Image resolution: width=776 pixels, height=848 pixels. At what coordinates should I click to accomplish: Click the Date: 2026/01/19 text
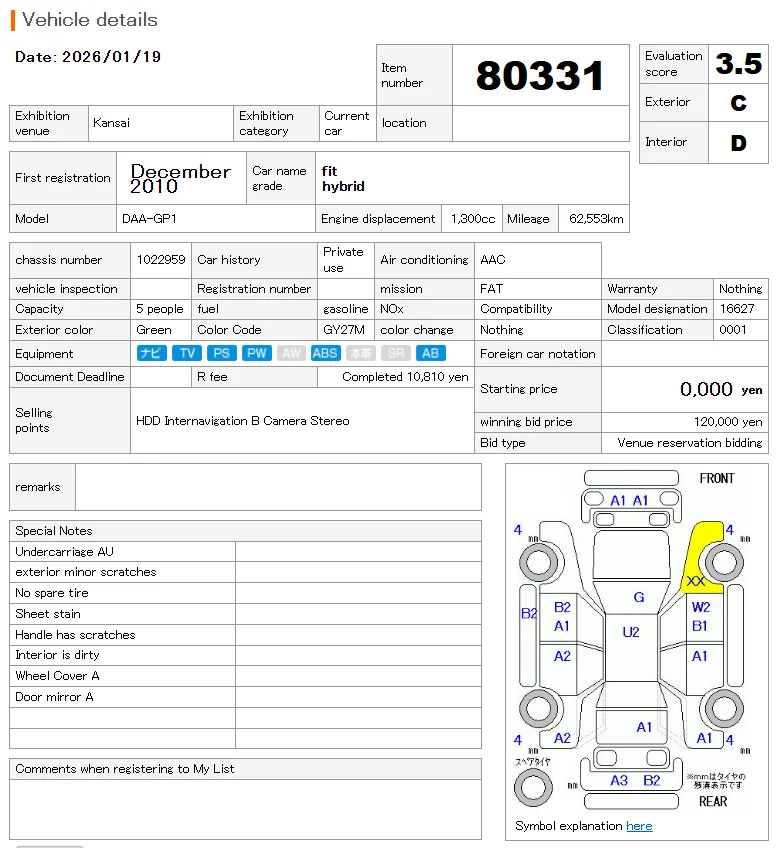(88, 57)
